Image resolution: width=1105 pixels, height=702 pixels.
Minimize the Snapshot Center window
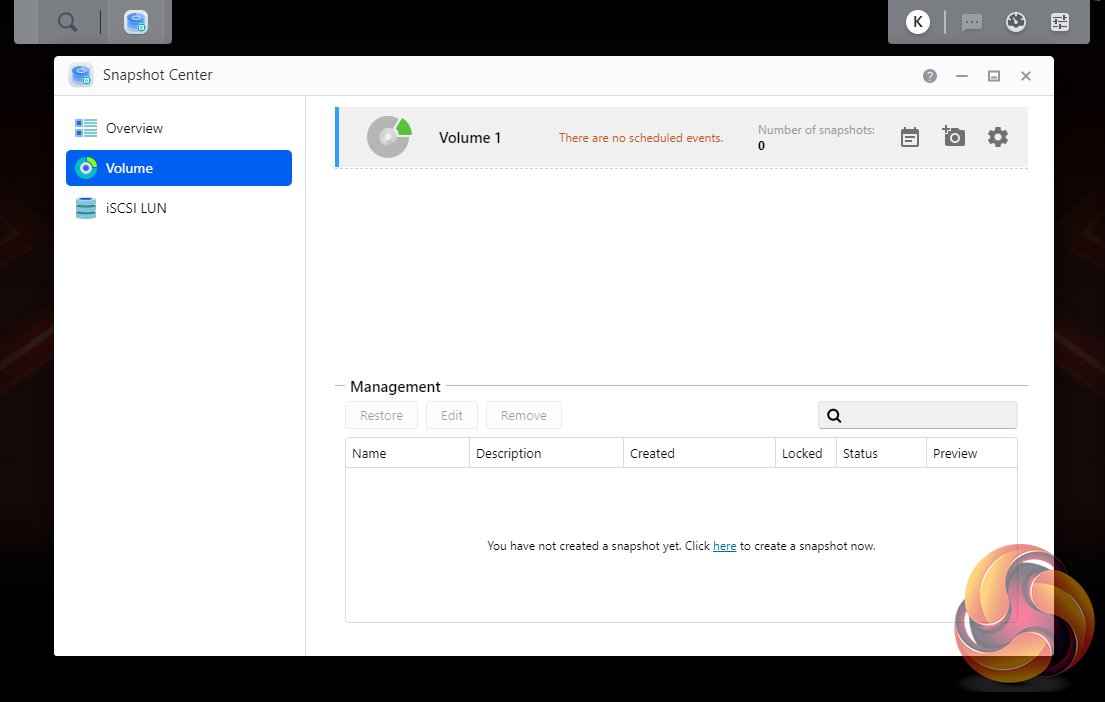tap(961, 76)
